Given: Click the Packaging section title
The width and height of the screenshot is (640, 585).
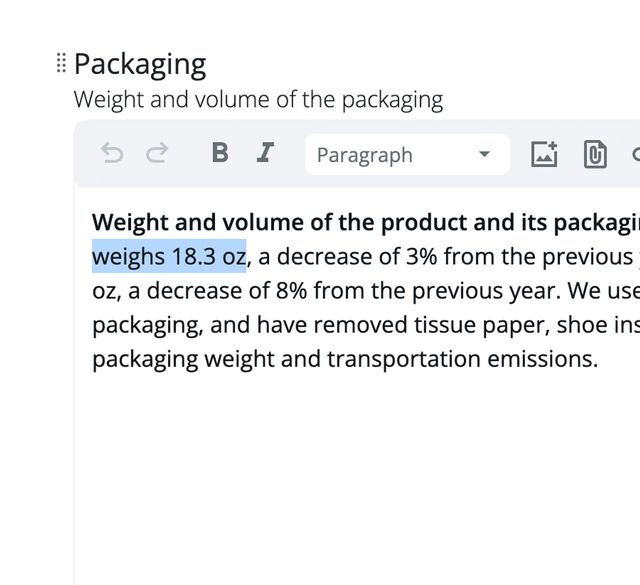Looking at the screenshot, I should coord(140,64).
